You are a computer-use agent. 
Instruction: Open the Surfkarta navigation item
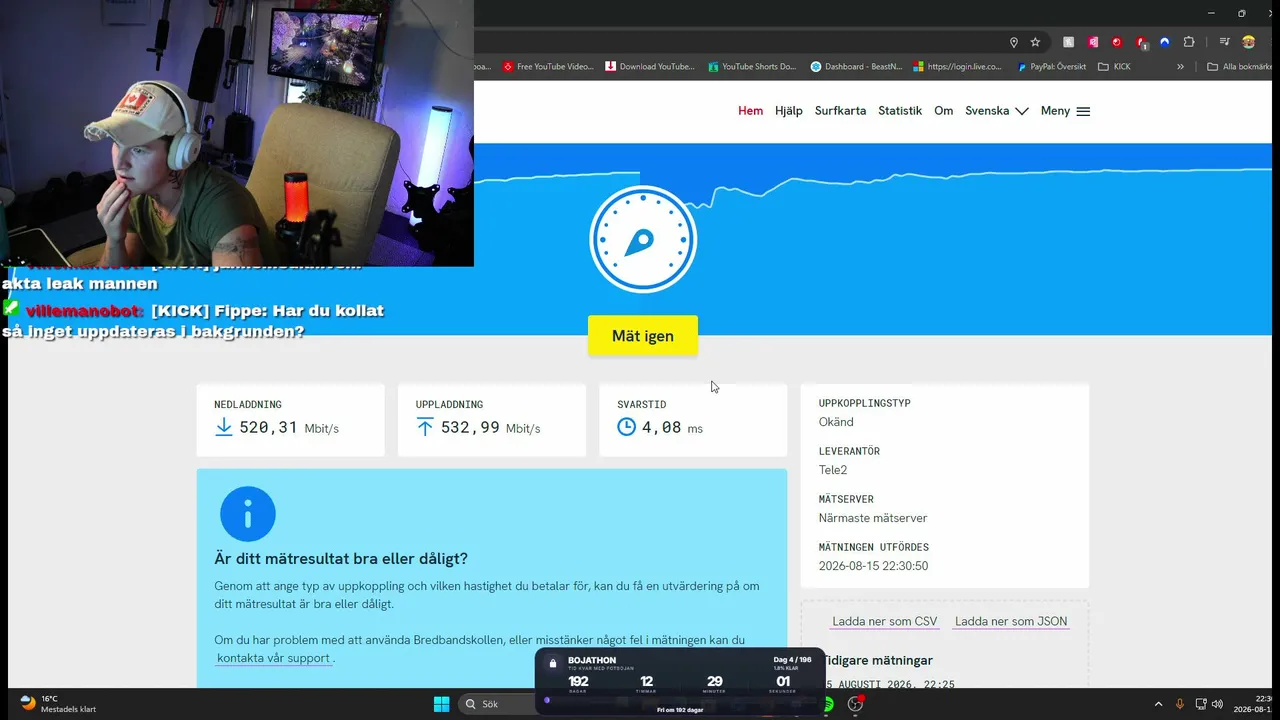pos(840,111)
